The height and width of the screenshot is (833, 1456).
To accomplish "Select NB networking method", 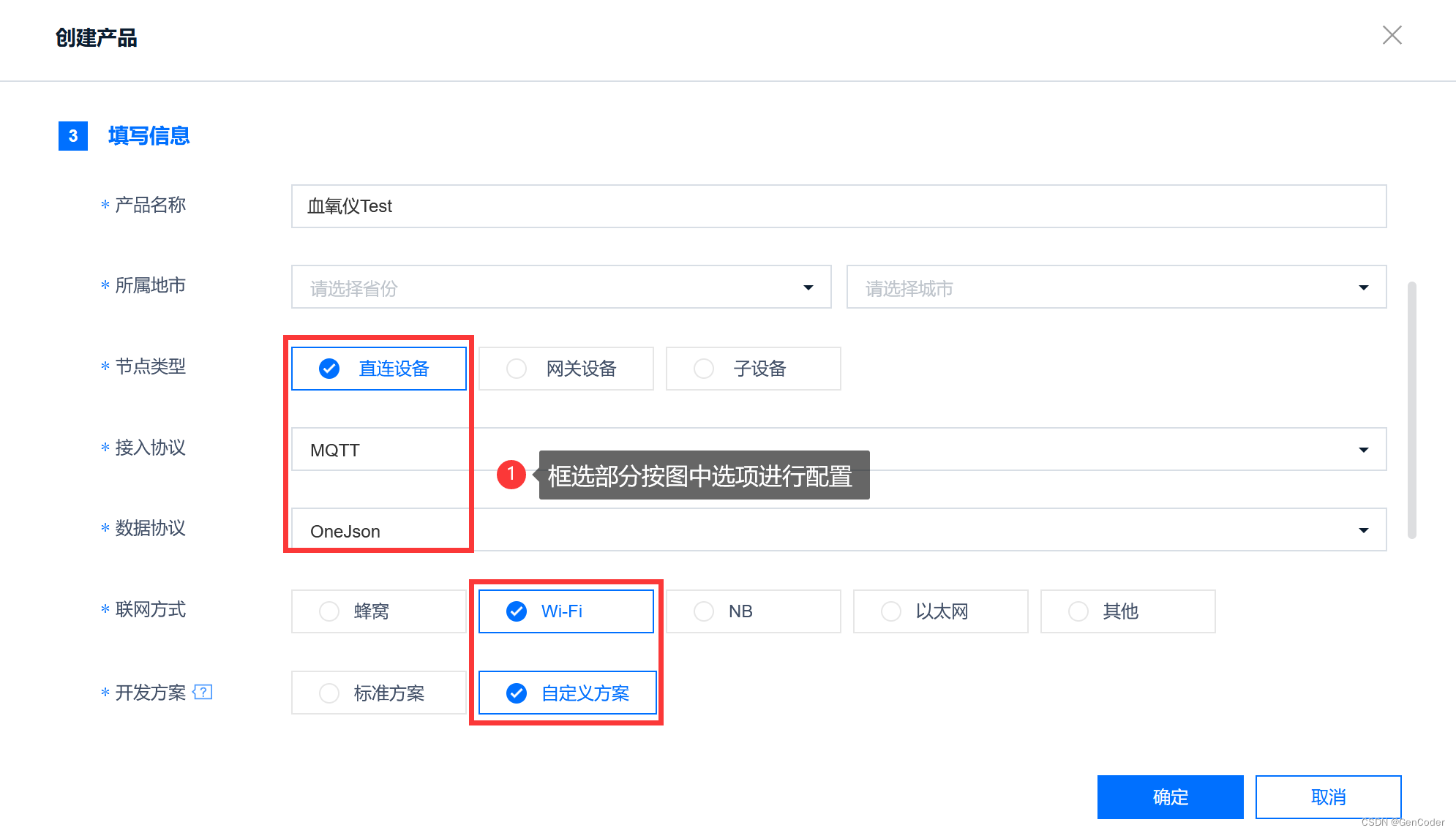I will pos(753,611).
